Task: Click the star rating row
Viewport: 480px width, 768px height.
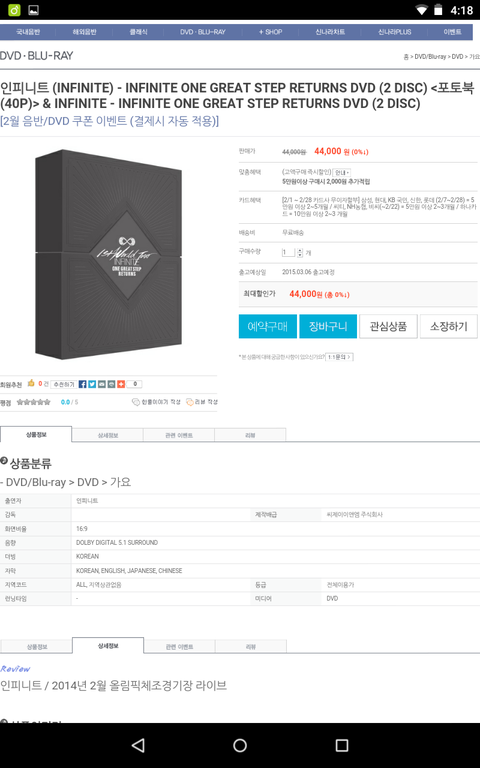Action: tap(33, 402)
